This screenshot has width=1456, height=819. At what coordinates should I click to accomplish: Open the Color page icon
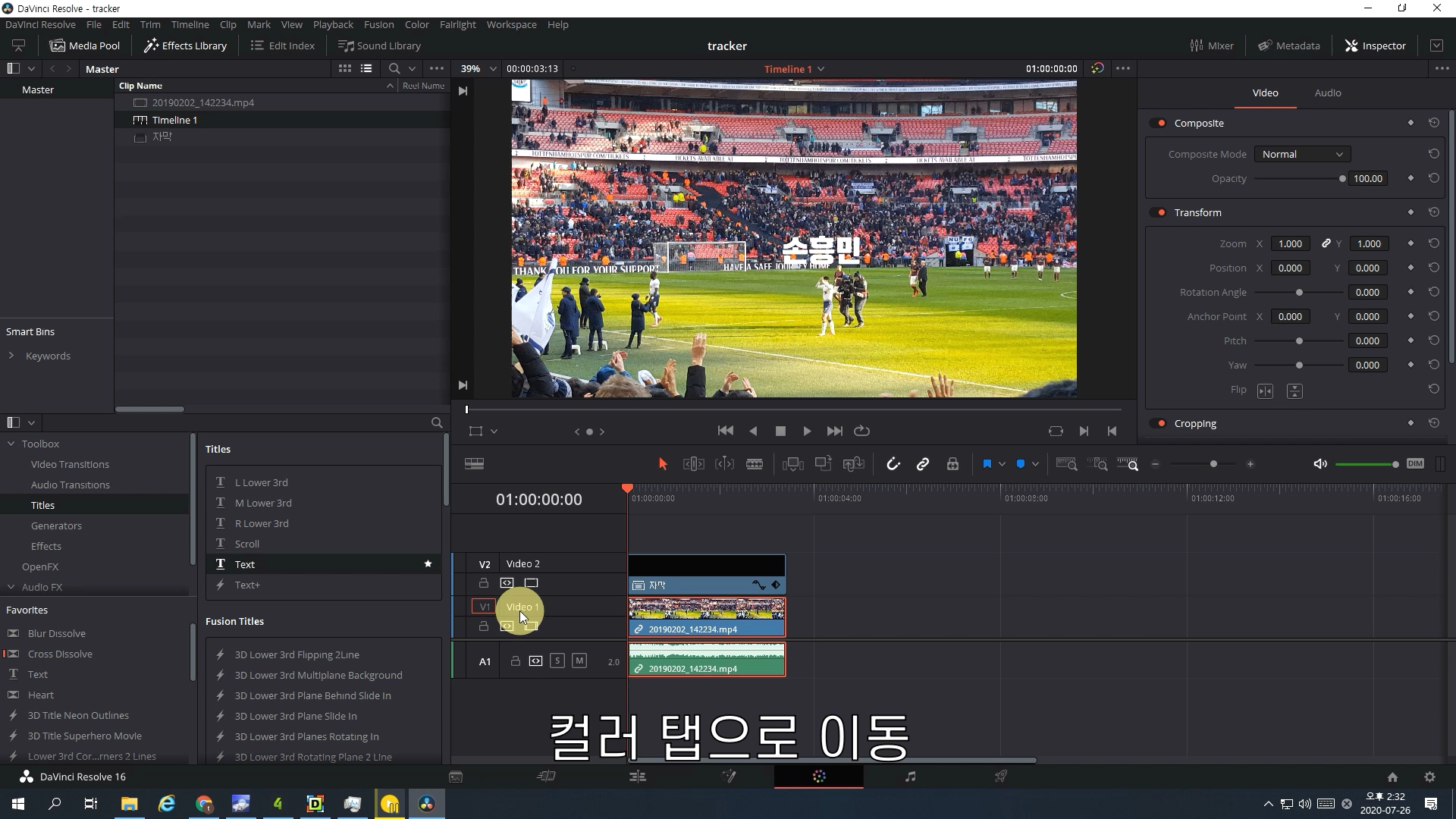[x=819, y=776]
